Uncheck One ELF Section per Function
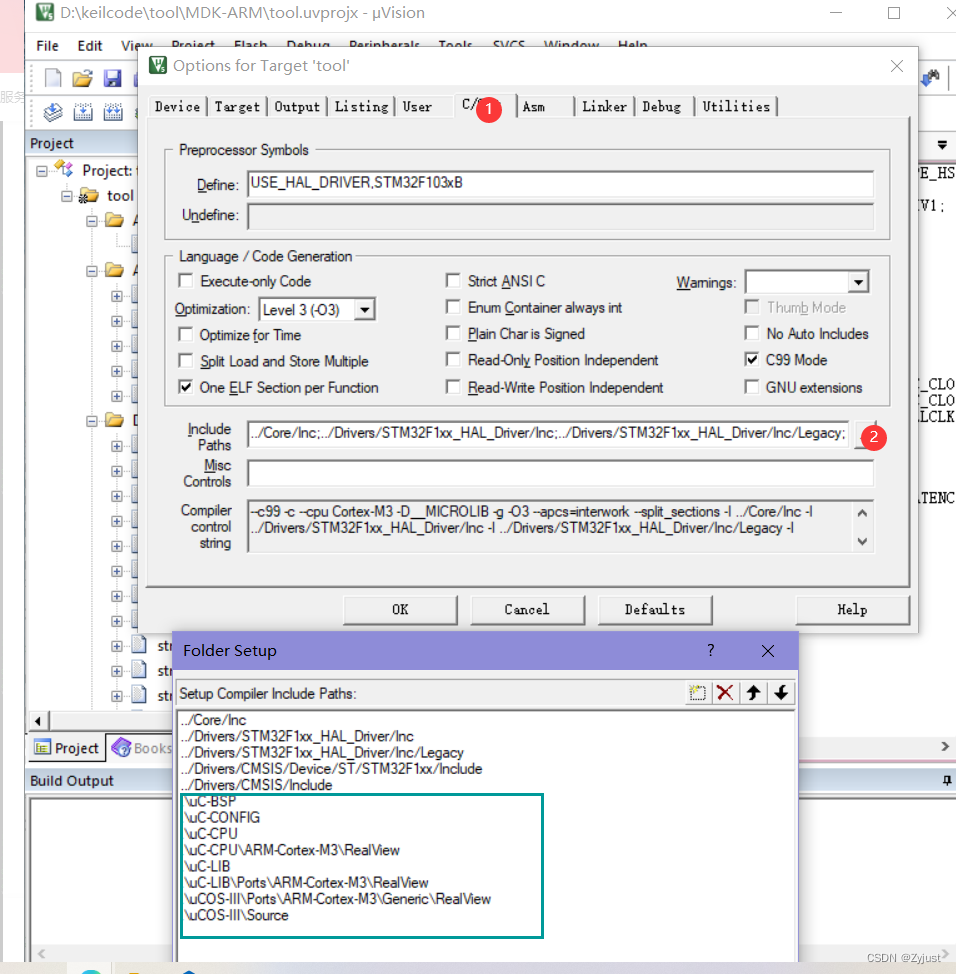Screen dimensions: 956x974 (186, 387)
